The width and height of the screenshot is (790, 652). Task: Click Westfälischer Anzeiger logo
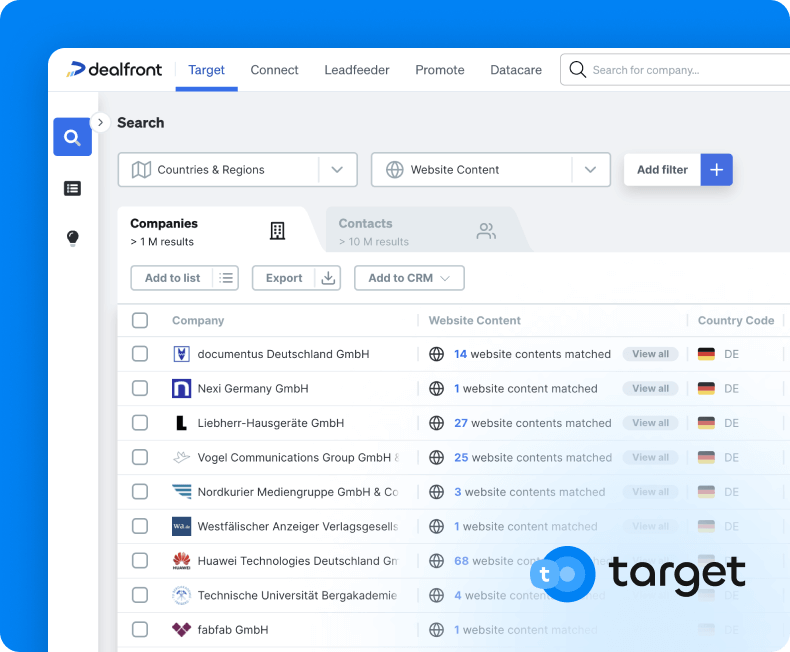tap(181, 527)
